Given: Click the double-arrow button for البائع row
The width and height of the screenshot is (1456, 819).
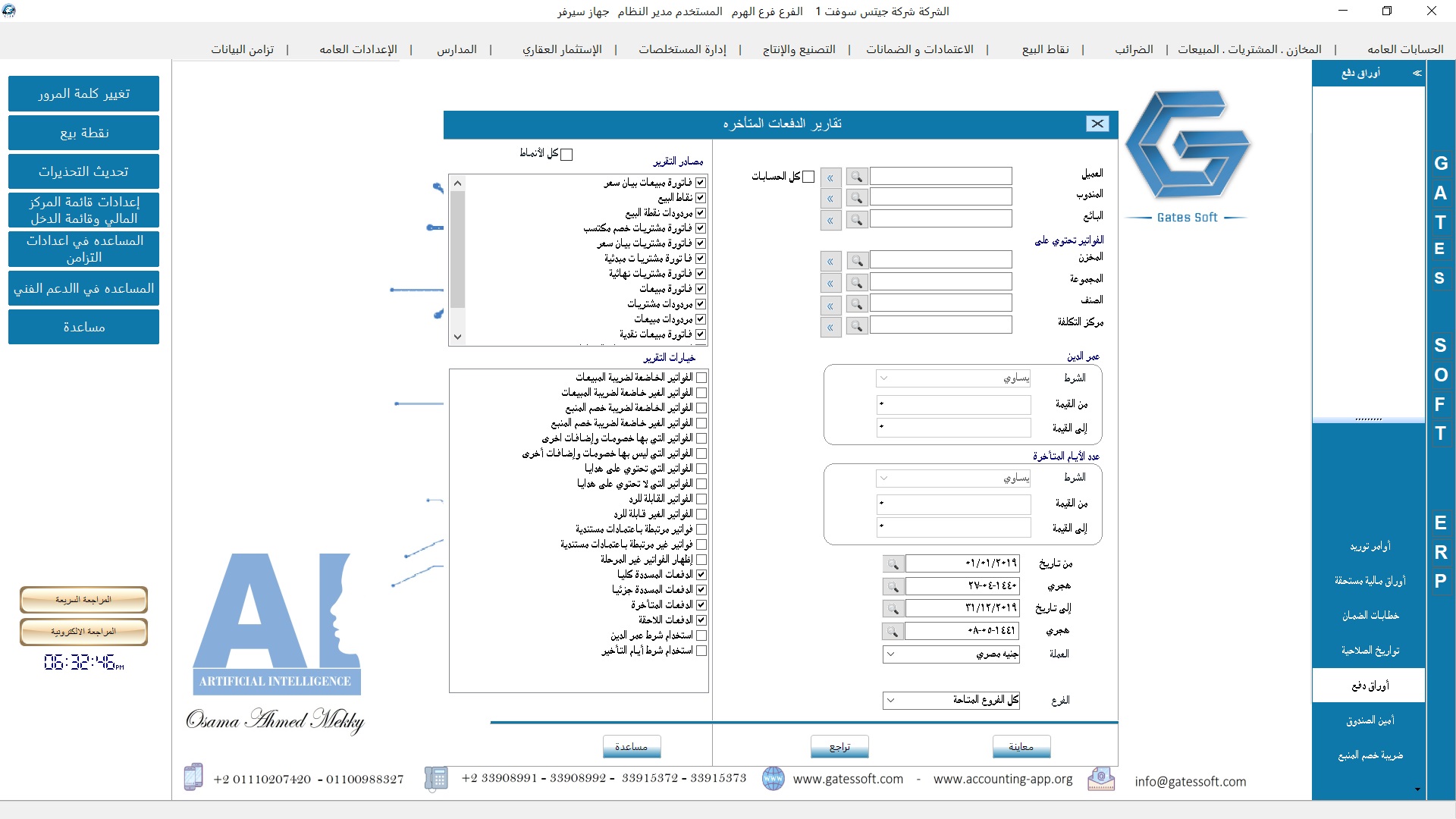Looking at the screenshot, I should pos(830,220).
